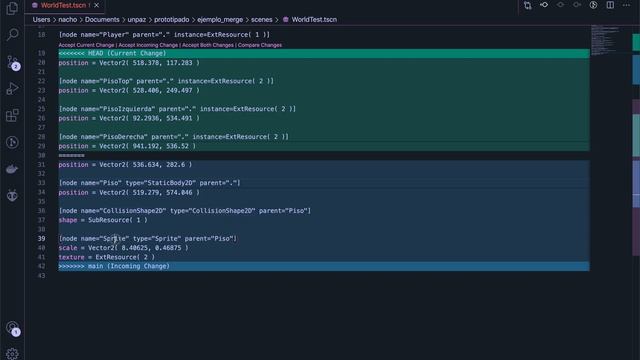This screenshot has height=360, width=640.
Task: Click the Users breadcrumb segment
Action: pyautogui.click(x=41, y=20)
